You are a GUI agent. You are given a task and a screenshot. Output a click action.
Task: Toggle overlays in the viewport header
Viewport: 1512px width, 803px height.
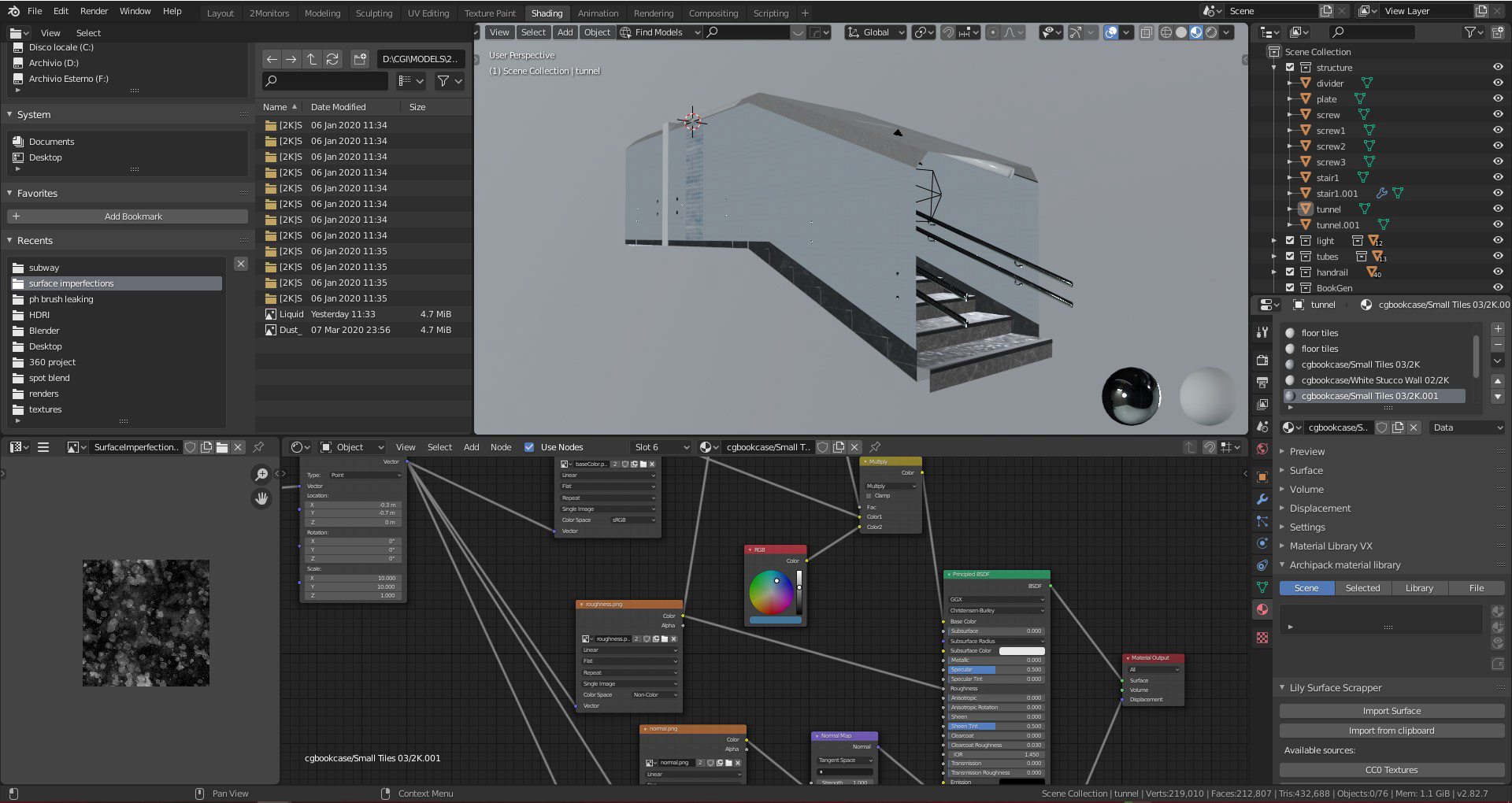pyautogui.click(x=1110, y=32)
